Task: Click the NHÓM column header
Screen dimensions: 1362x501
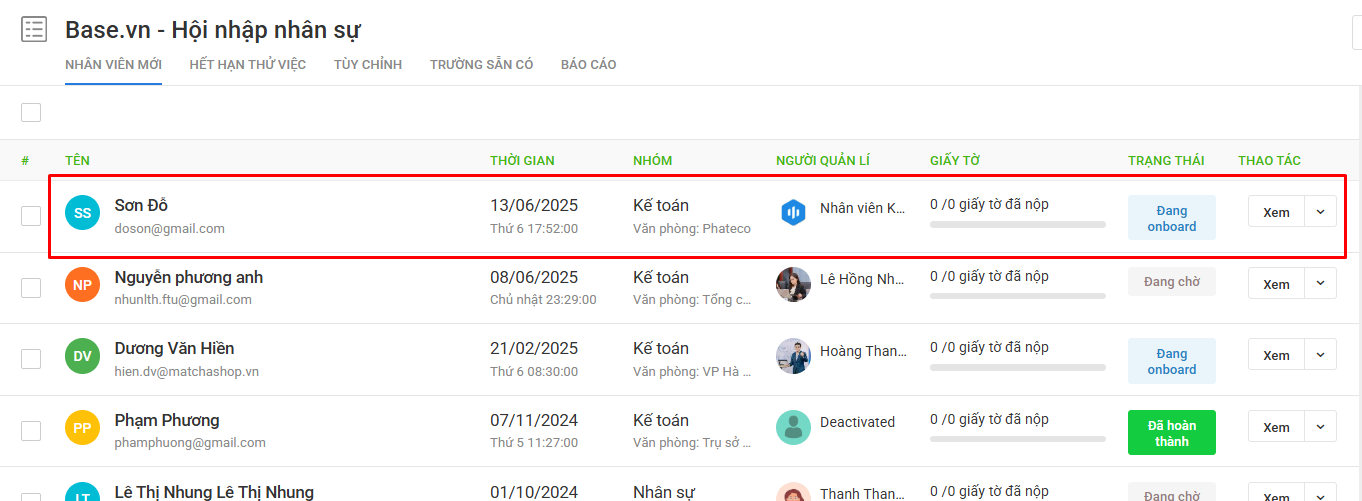Action: (653, 160)
